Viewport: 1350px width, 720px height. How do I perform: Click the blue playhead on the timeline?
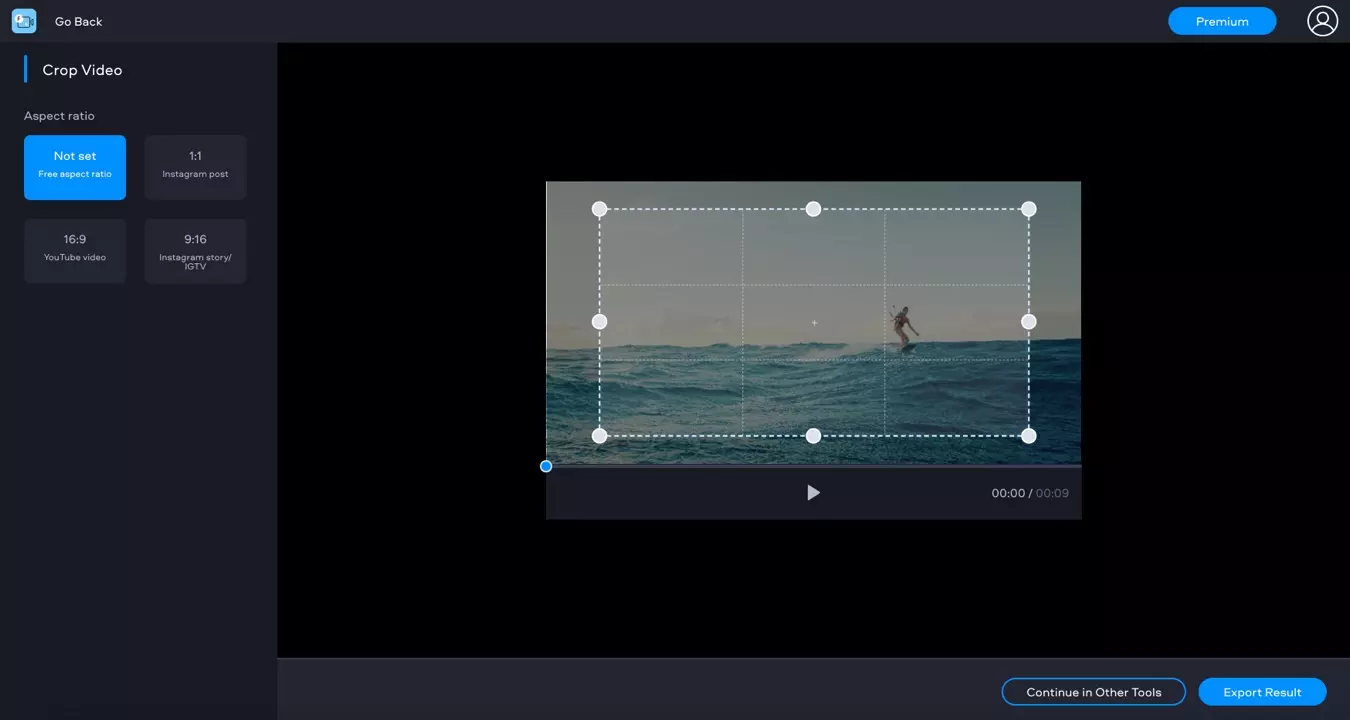[x=546, y=466]
